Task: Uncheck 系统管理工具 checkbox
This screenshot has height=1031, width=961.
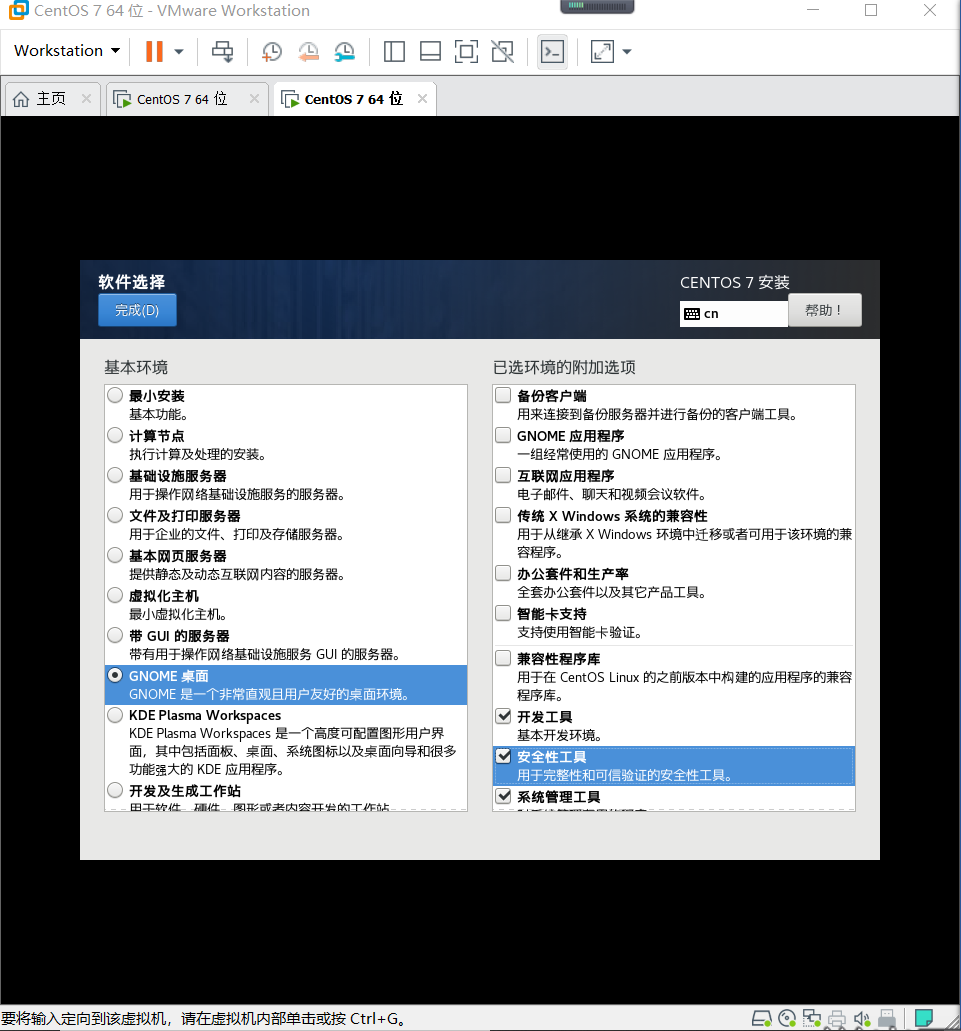Action: click(503, 796)
